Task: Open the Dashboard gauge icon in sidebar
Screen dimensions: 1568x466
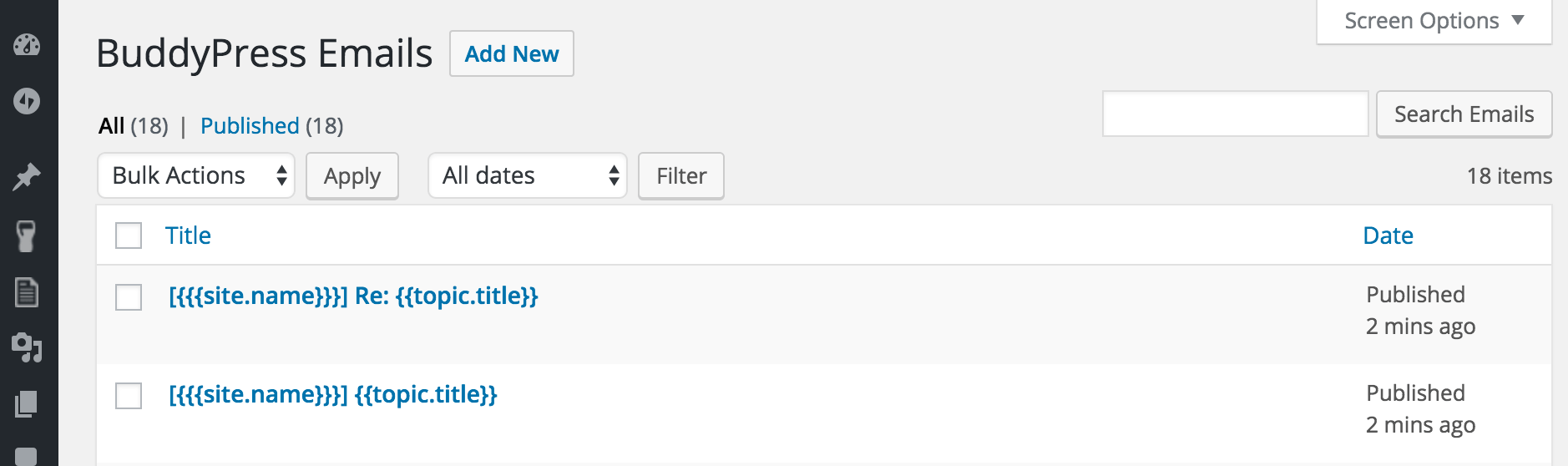Action: (27, 45)
